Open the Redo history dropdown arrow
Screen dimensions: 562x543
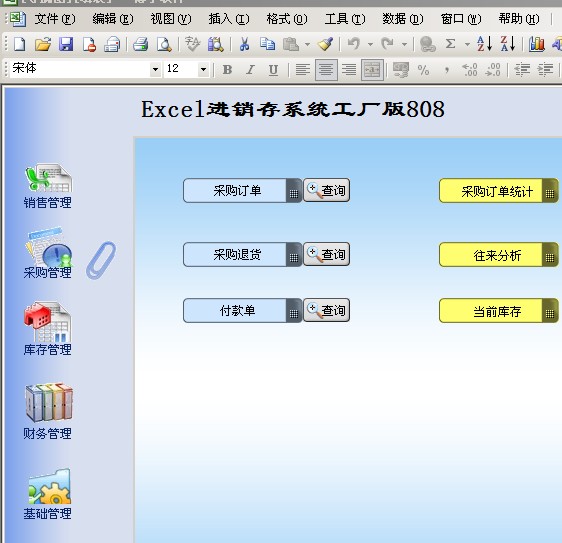(x=404, y=45)
